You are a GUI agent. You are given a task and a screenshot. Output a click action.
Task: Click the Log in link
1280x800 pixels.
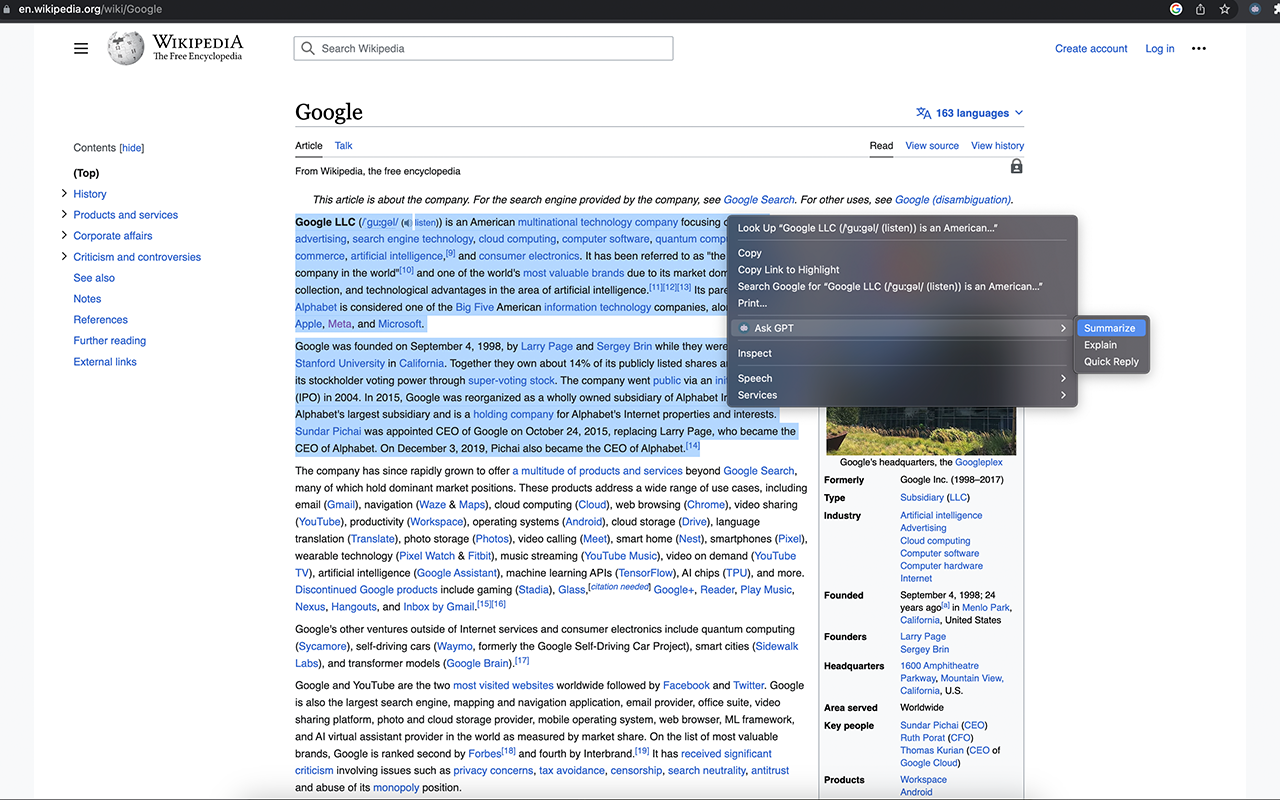[1160, 48]
